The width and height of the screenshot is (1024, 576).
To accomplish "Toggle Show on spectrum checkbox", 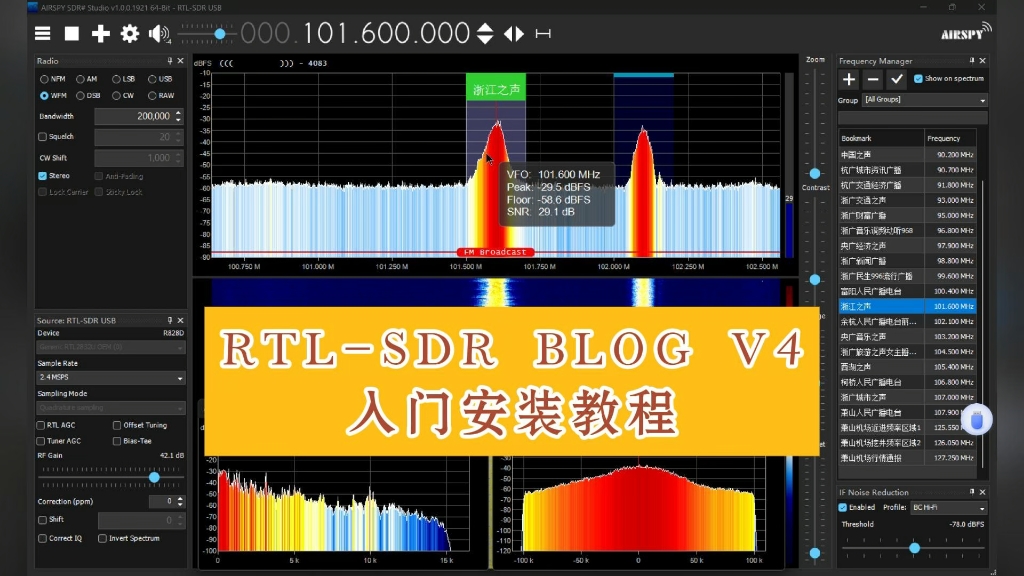I will point(918,78).
